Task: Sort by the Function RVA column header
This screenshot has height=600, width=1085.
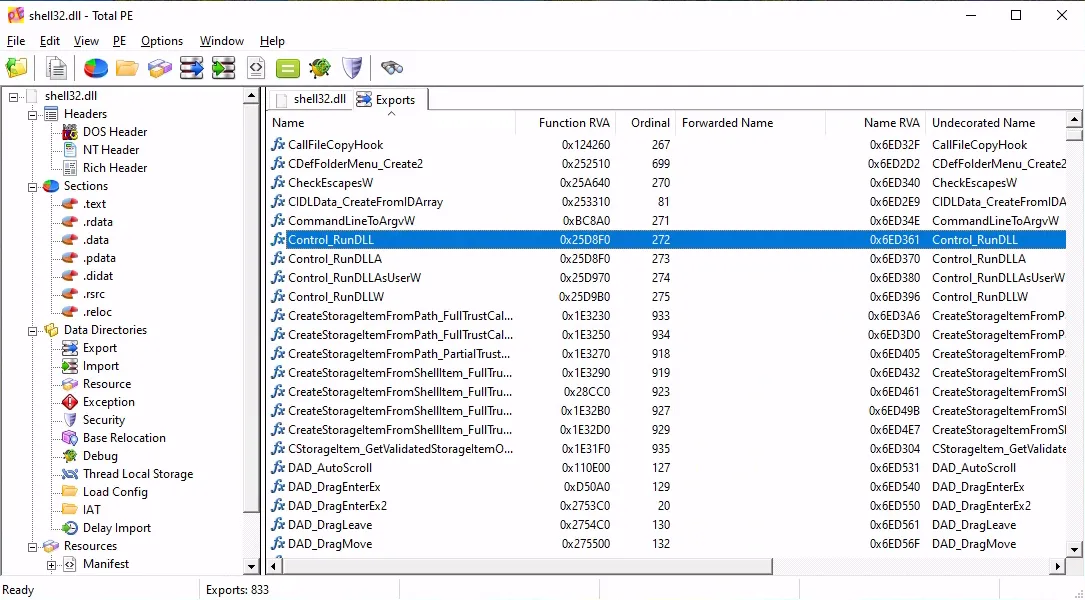Action: point(573,123)
